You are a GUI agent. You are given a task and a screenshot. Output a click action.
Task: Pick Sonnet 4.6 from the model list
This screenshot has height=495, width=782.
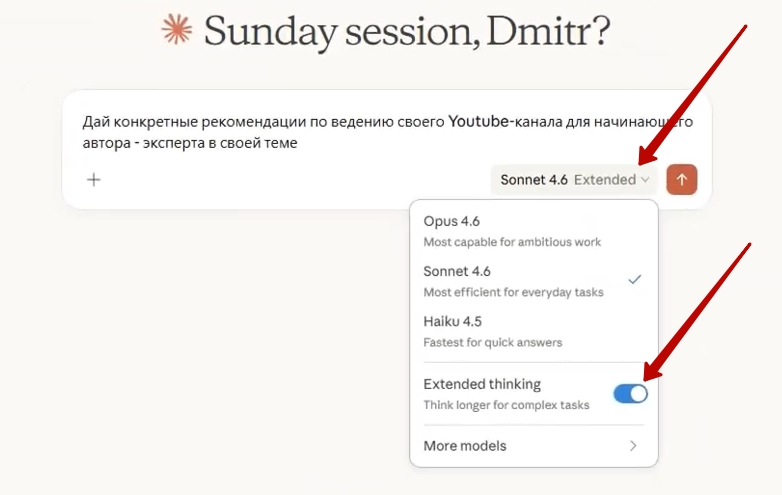[457, 271]
